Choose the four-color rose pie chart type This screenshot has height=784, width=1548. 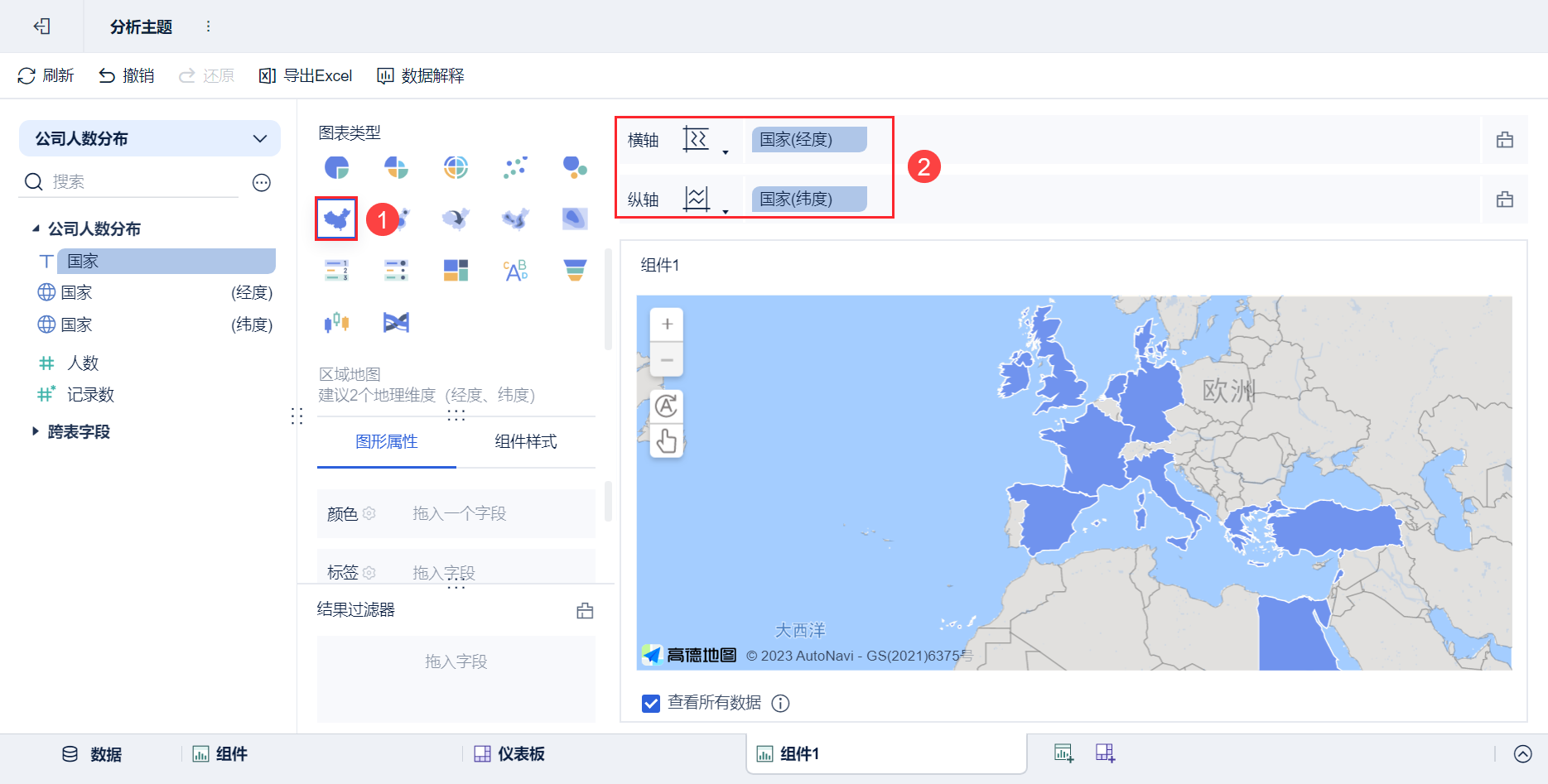[x=396, y=167]
